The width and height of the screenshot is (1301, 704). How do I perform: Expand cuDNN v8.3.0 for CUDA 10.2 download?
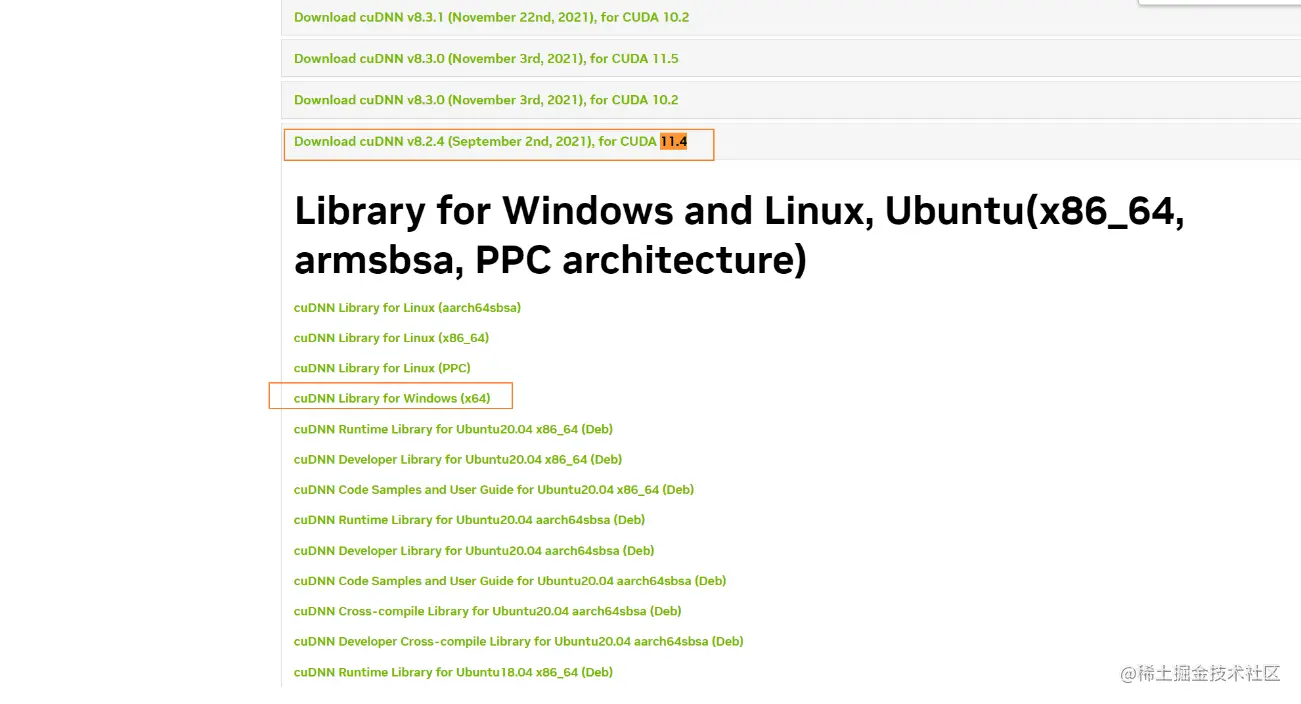coord(486,100)
